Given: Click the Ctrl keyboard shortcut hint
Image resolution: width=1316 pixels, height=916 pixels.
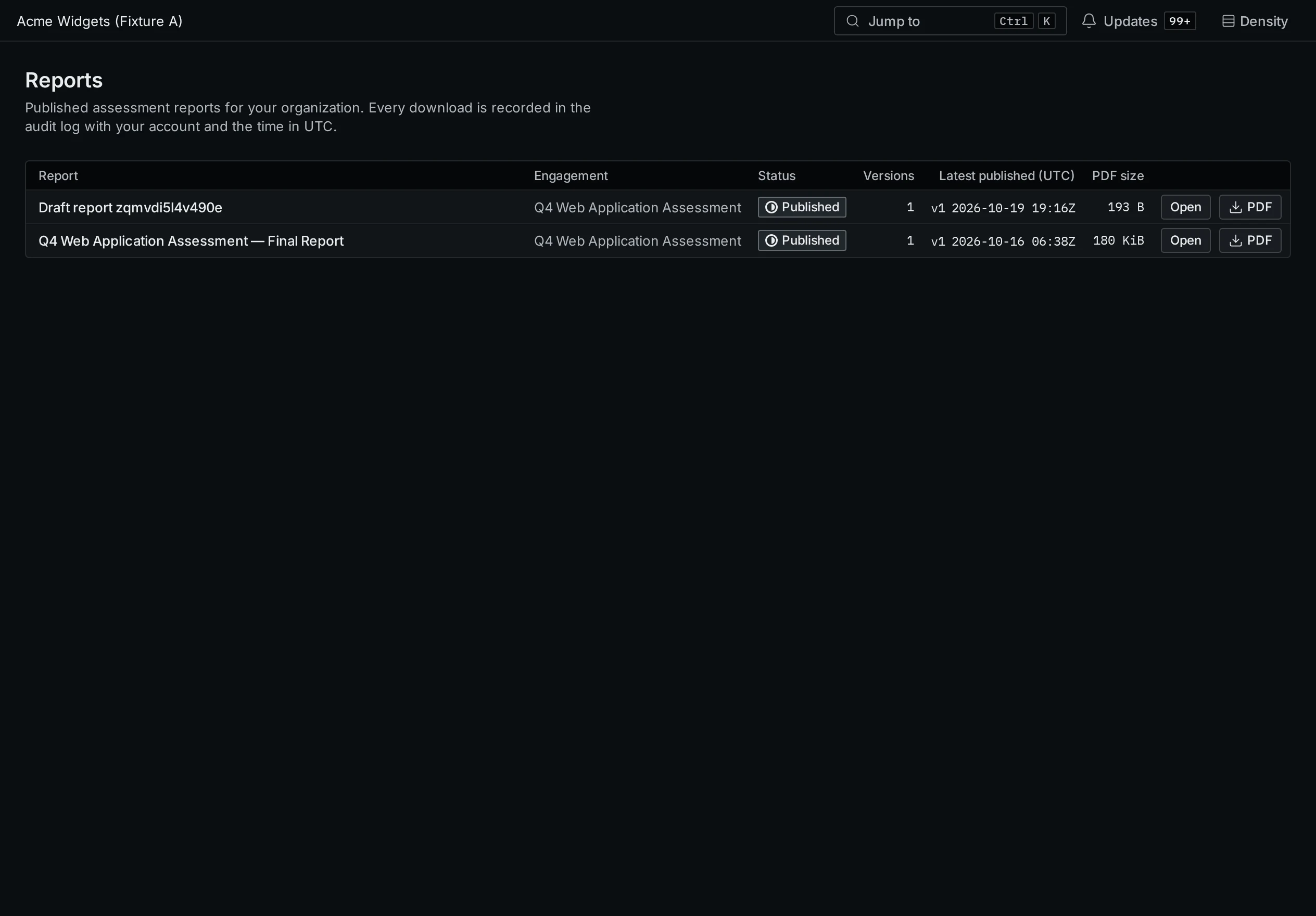Looking at the screenshot, I should coord(1014,21).
